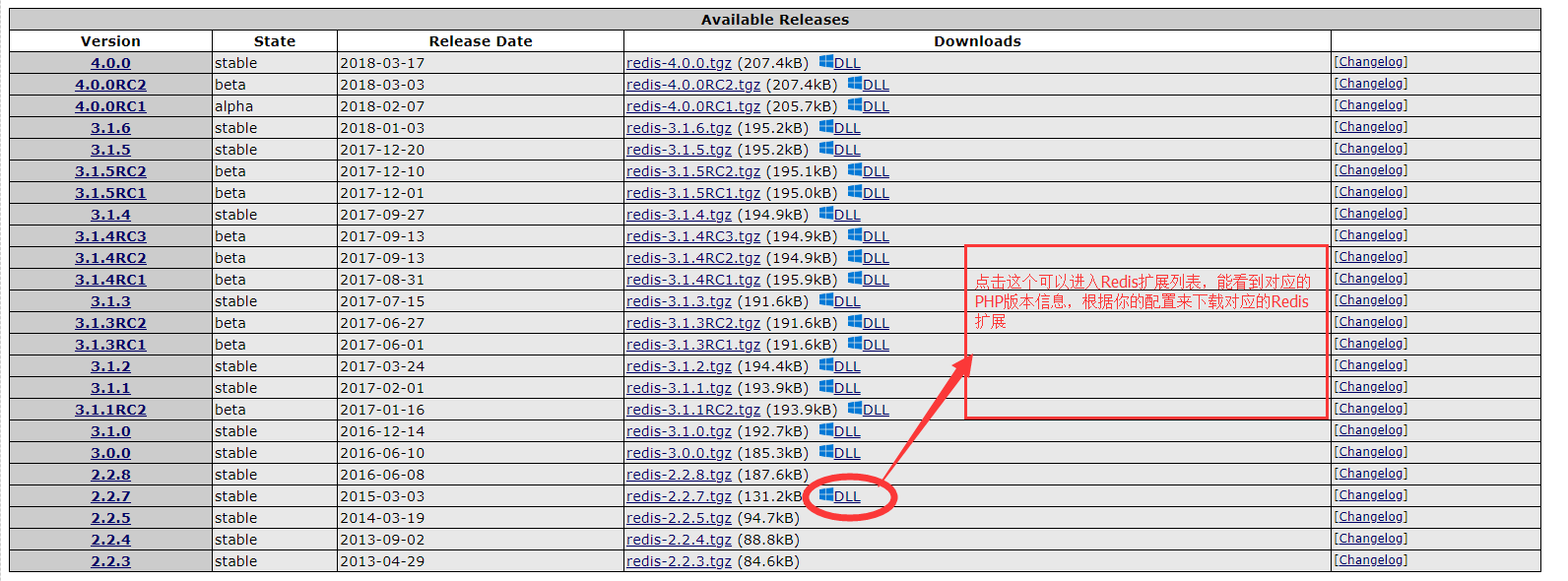This screenshot has height=581, width=1568.
Task: View Changelog for version 3.1.0
Action: [1371, 430]
